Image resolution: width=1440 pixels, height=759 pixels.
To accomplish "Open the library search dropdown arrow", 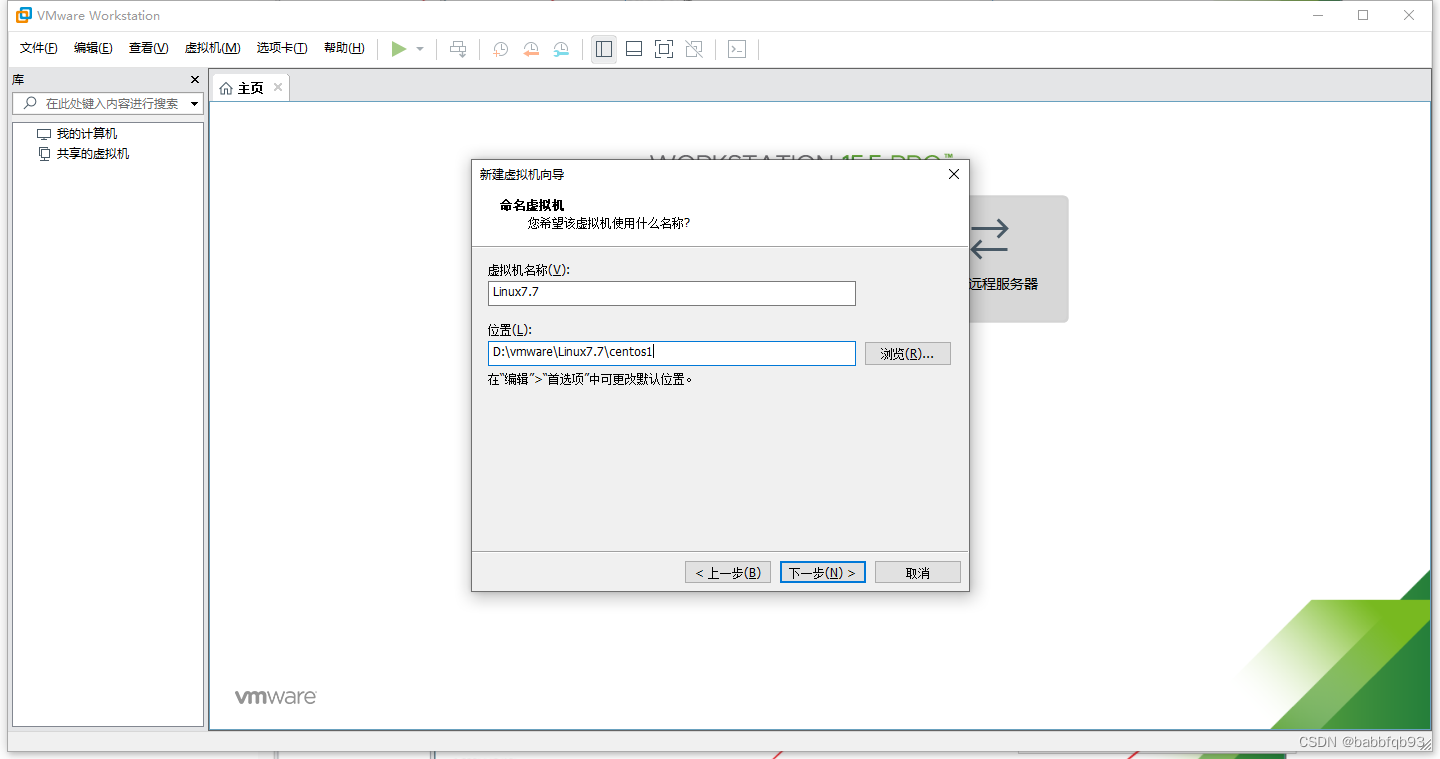I will tap(195, 104).
